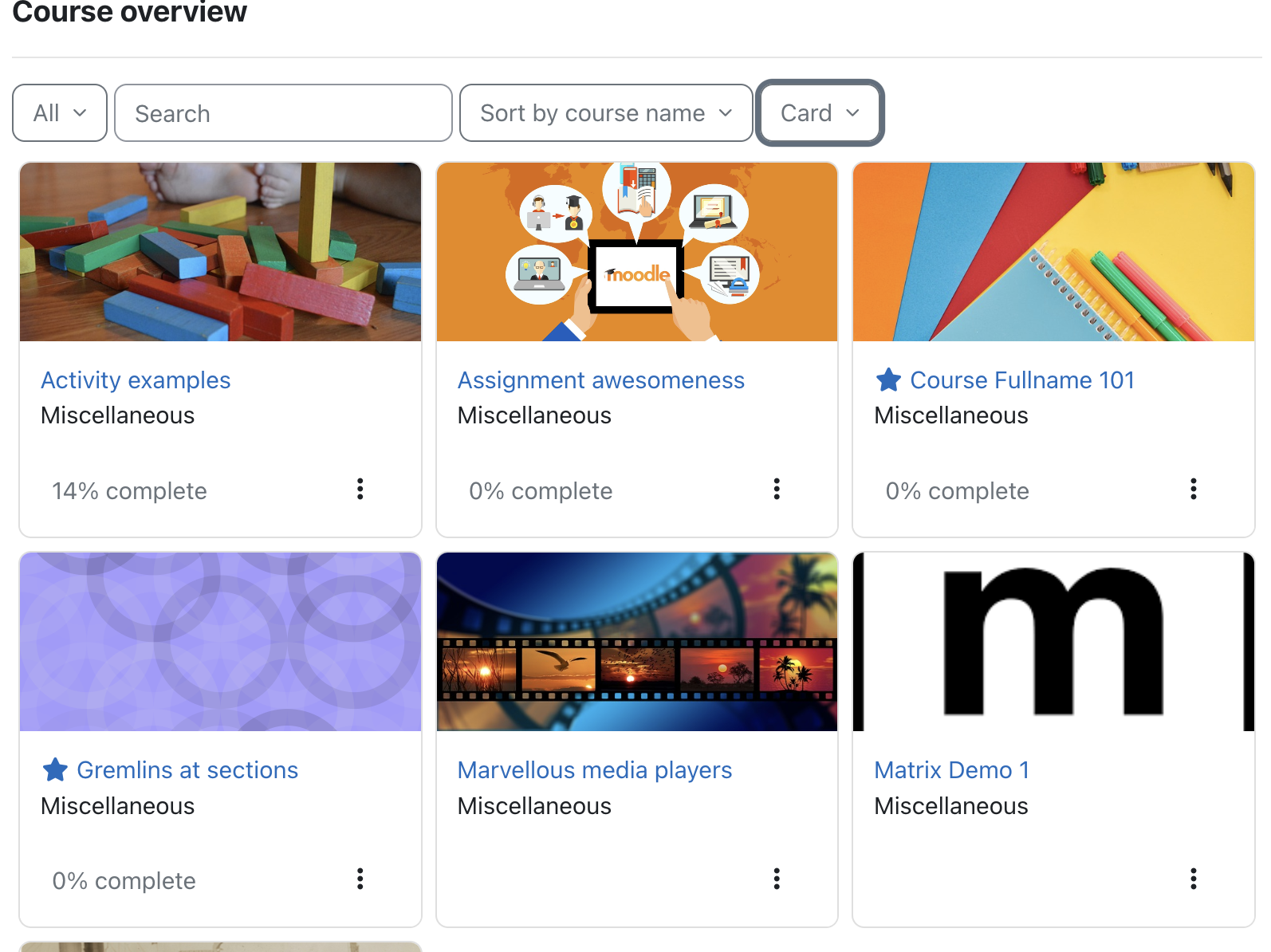Open the All courses filter dropdown
Image resolution: width=1271 pixels, height=952 pixels.
coord(60,113)
